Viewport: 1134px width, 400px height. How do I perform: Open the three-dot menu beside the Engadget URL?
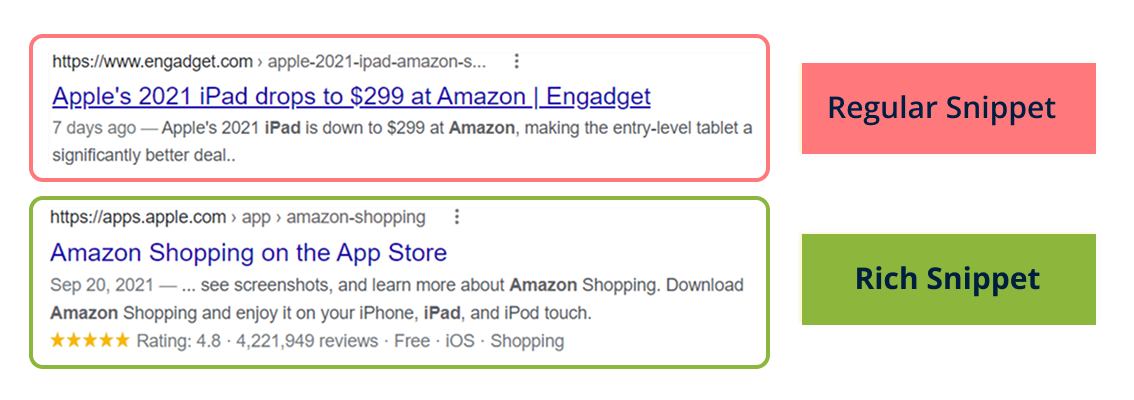point(516,61)
